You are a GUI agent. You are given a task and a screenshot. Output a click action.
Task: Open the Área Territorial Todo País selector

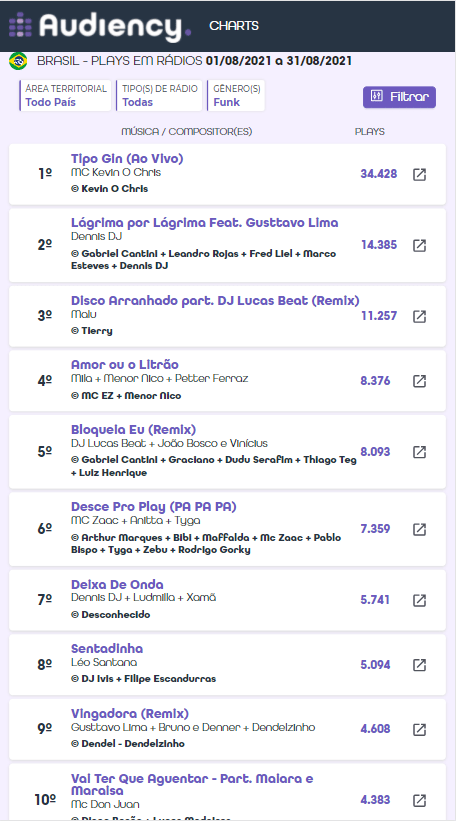pyautogui.click(x=65, y=95)
